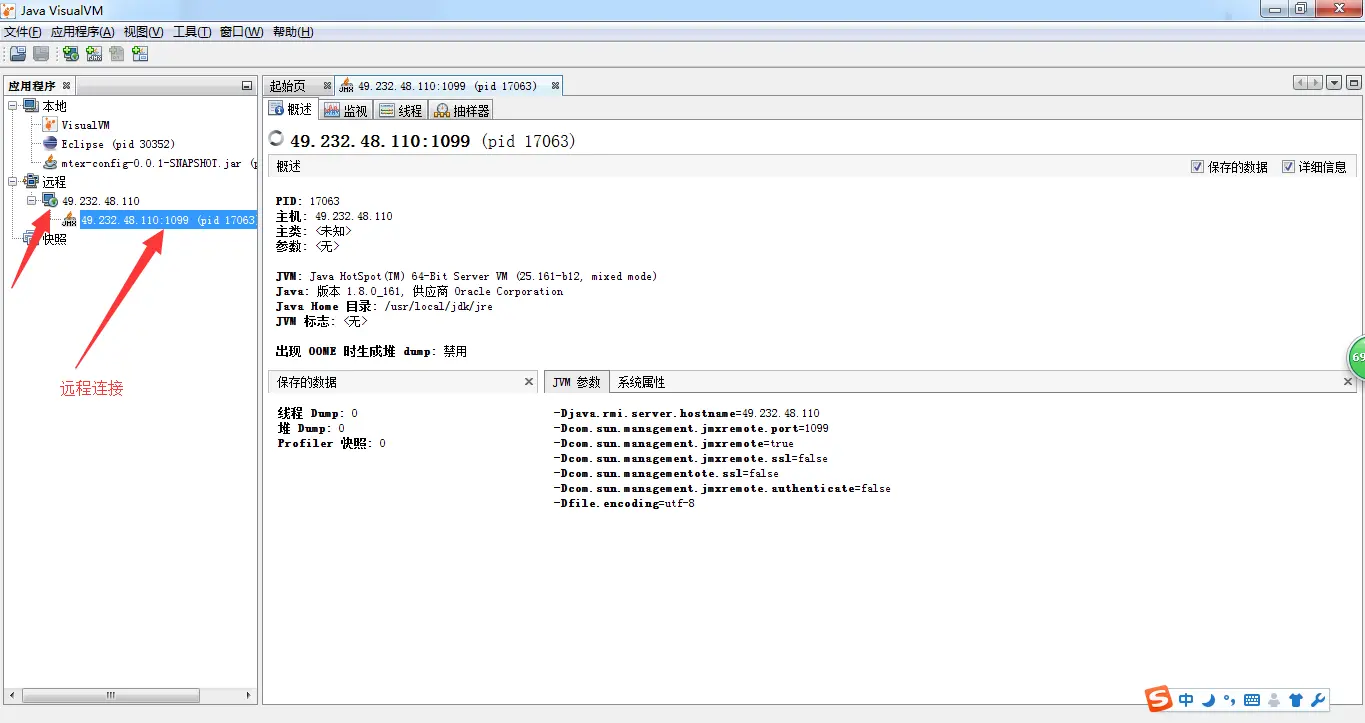Click the Eclipse globe icon in tree
Viewport: 1365px width, 723px height.
point(50,144)
